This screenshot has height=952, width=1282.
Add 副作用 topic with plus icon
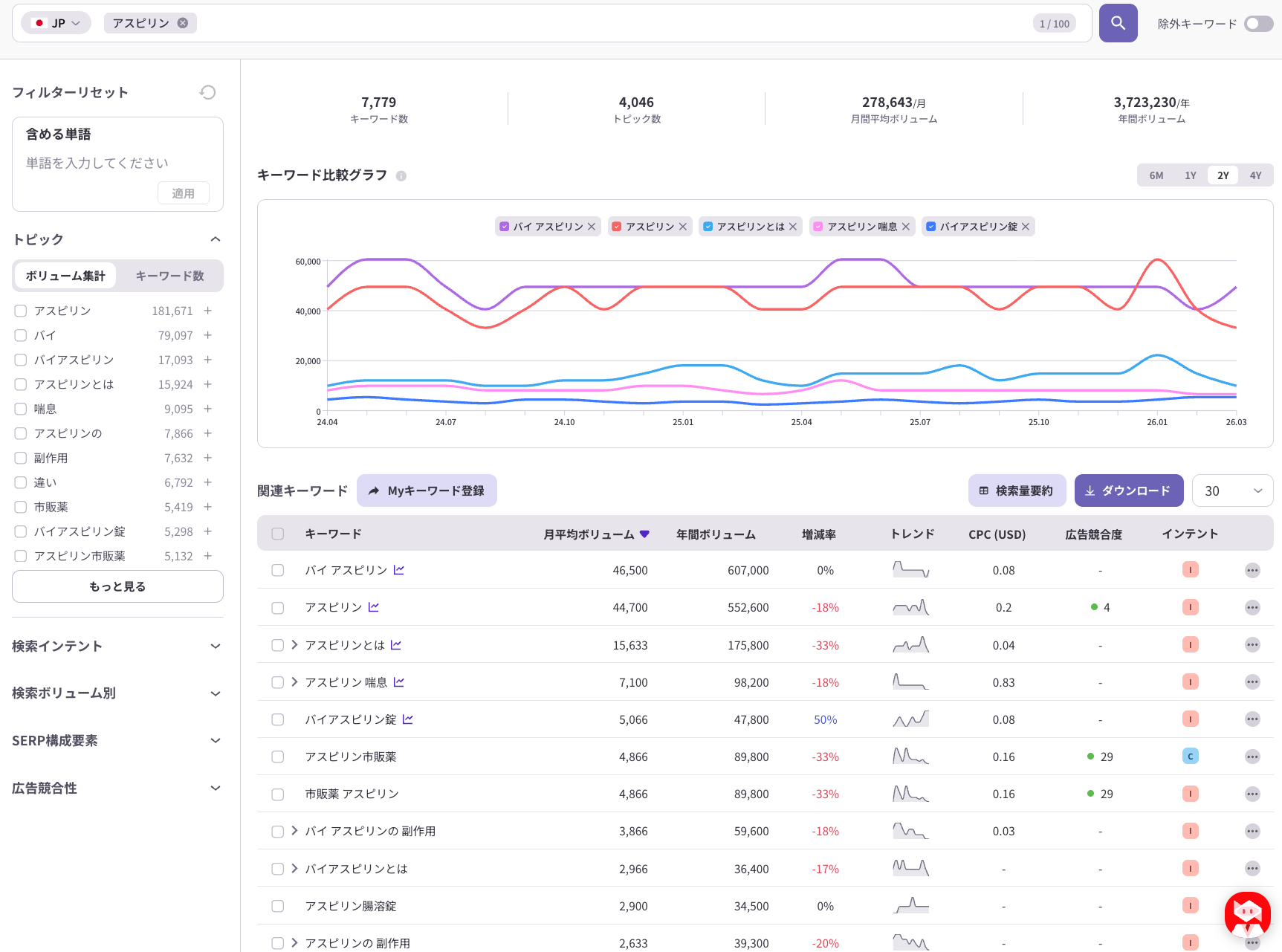tap(208, 458)
